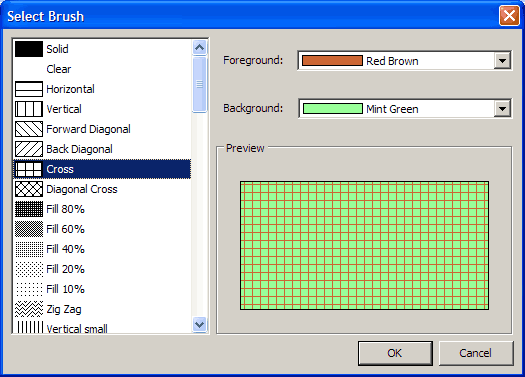Confirm with the OK button
This screenshot has width=525, height=377.
pyautogui.click(x=395, y=353)
